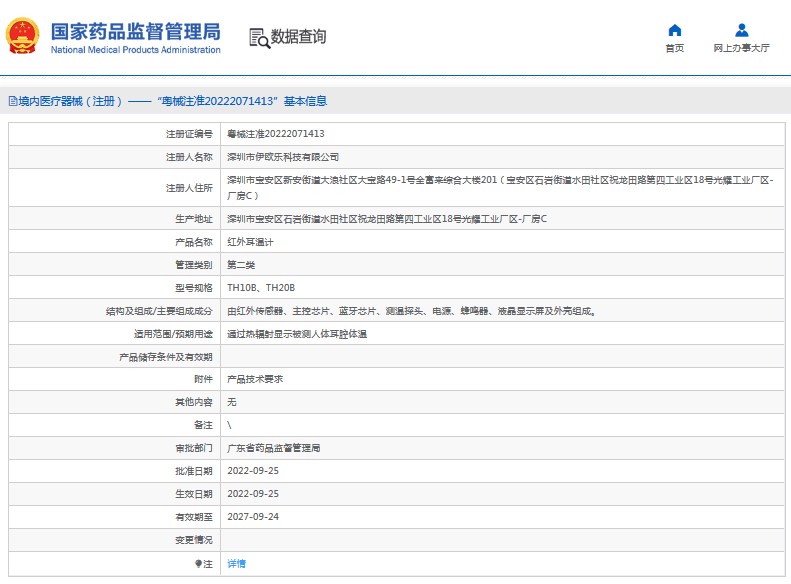Click the 有效期至 row label
Screen dimensions: 791x584
(194, 517)
